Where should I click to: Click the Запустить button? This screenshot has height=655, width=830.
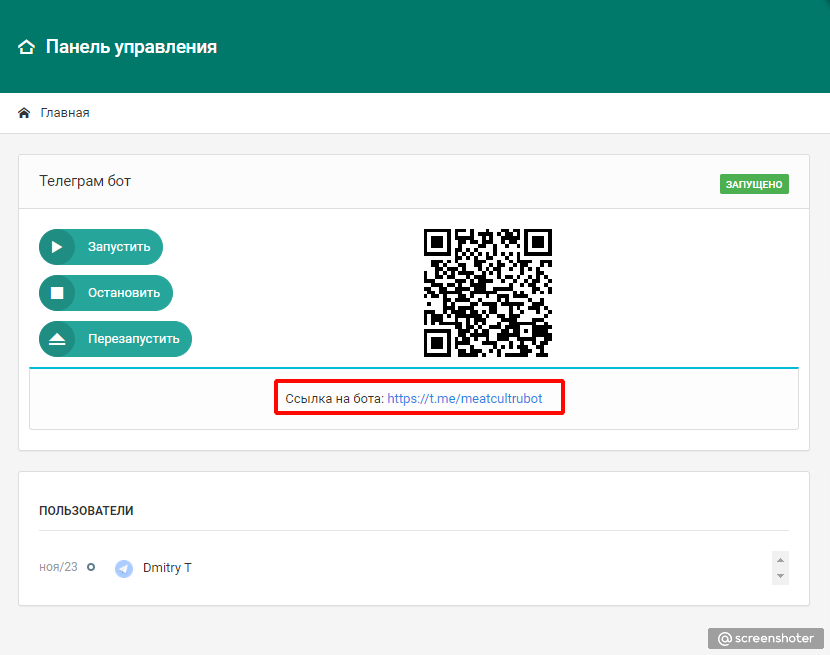101,247
